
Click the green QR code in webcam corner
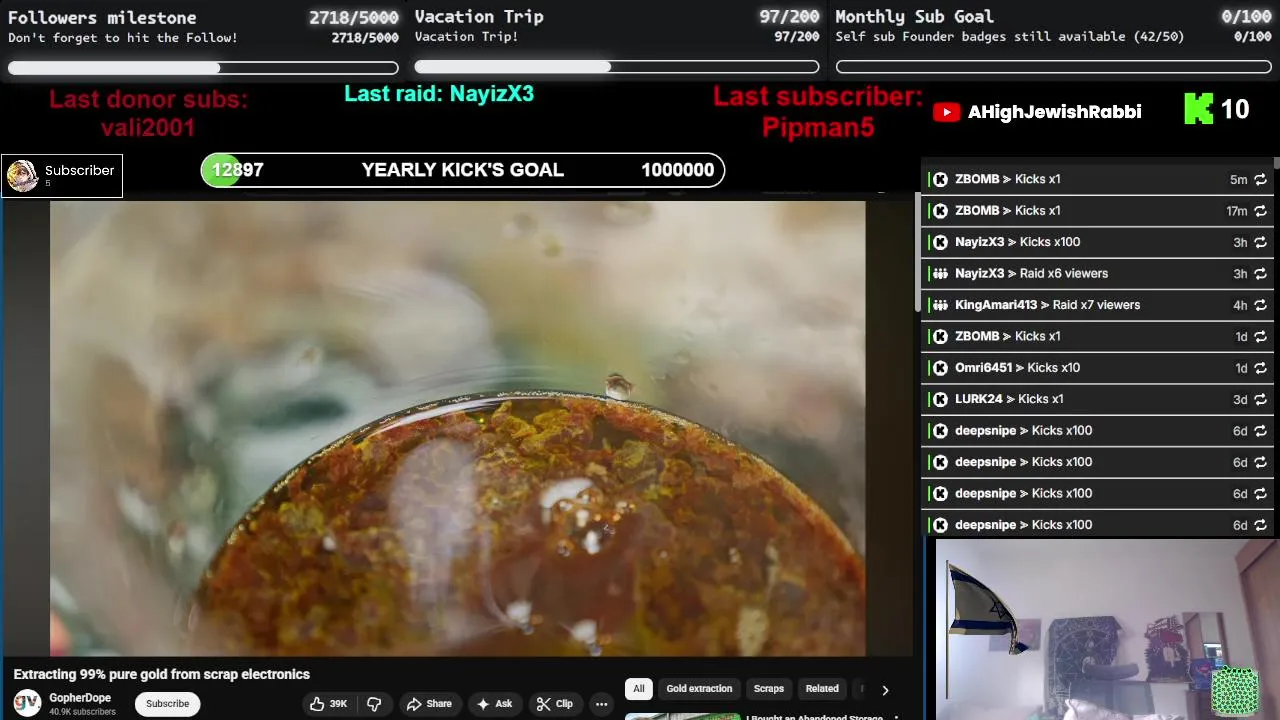click(1234, 692)
